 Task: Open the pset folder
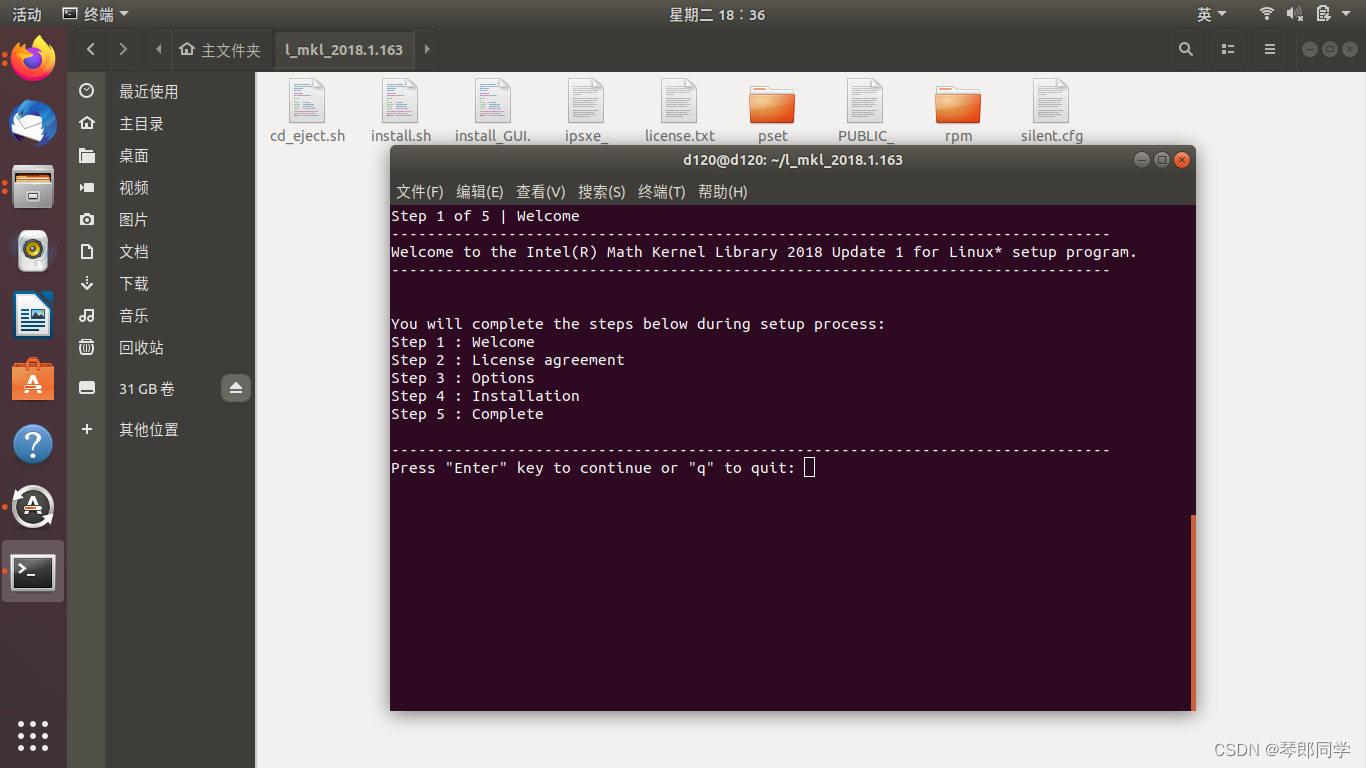[772, 111]
